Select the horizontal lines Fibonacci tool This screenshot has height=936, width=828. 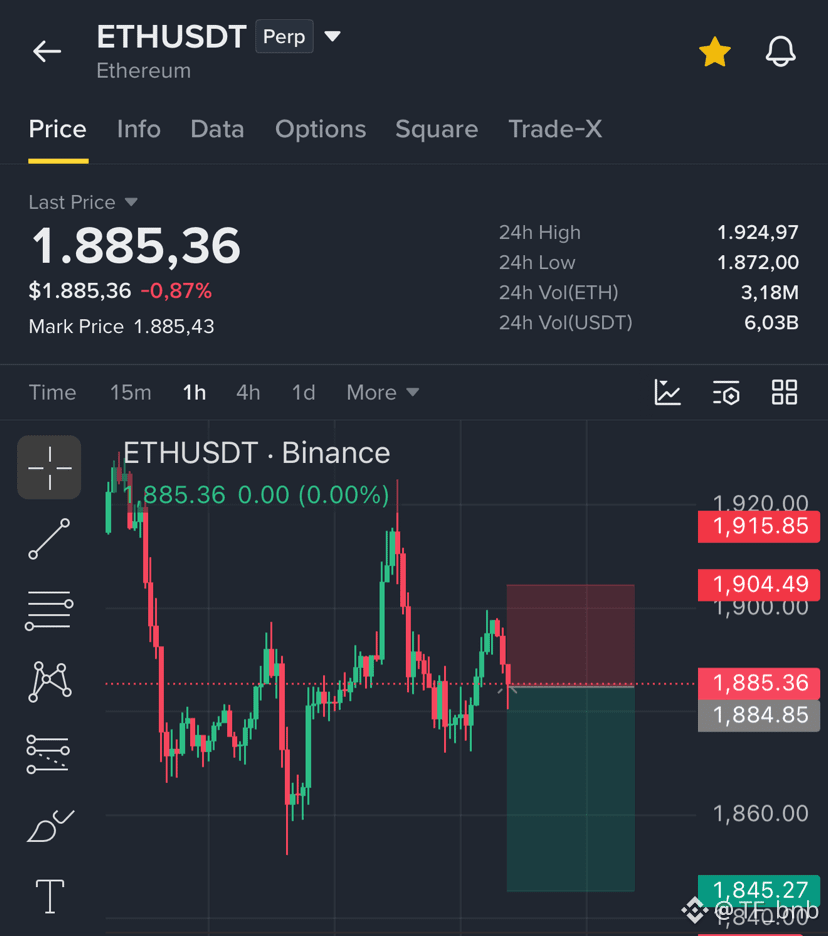50,610
